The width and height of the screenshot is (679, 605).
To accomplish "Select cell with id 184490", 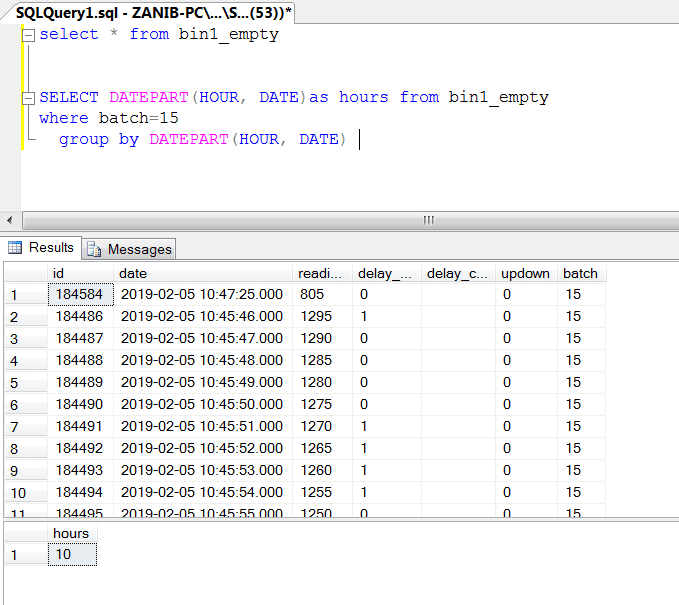I will [81, 405].
